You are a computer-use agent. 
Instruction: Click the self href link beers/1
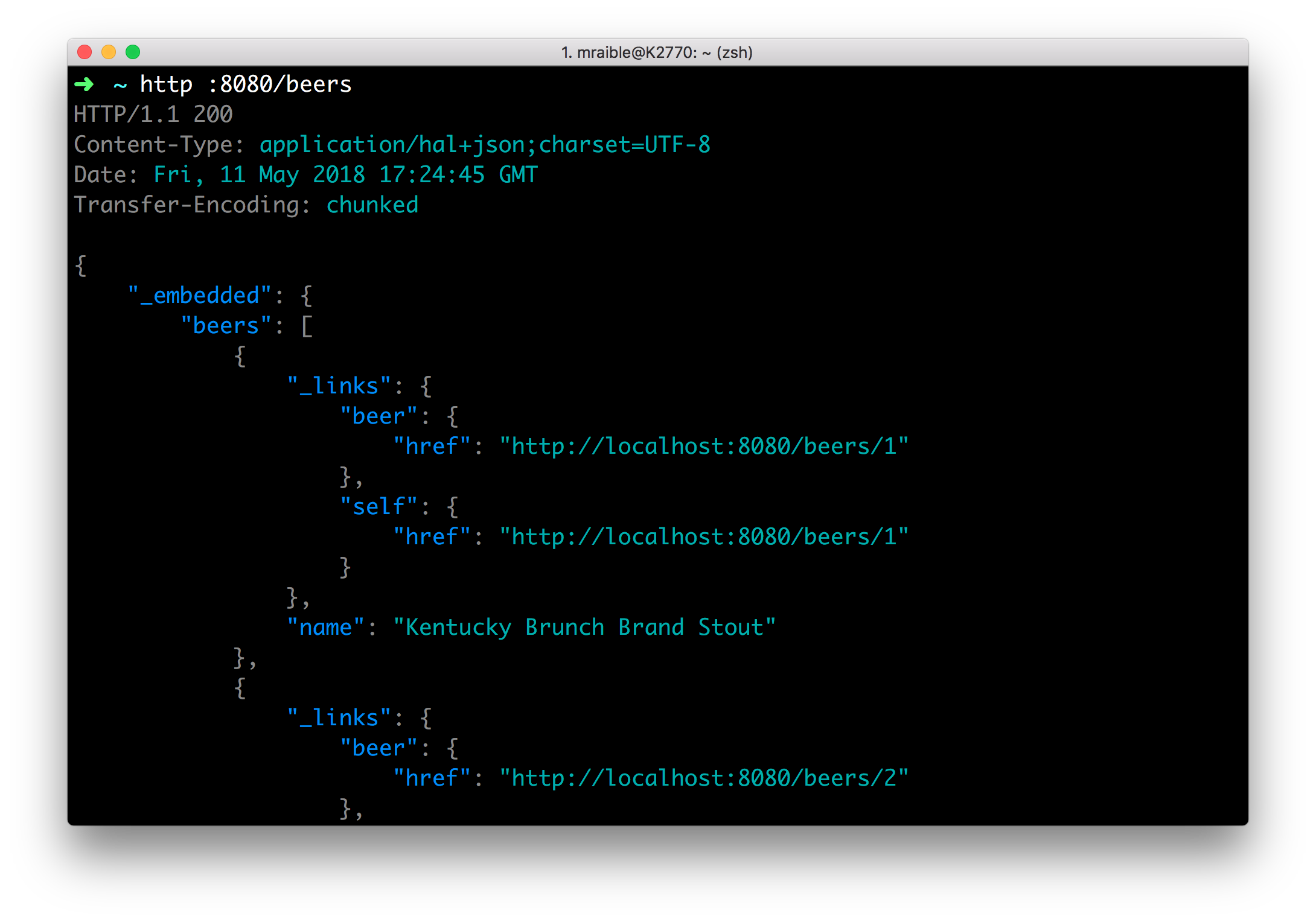[x=704, y=537]
